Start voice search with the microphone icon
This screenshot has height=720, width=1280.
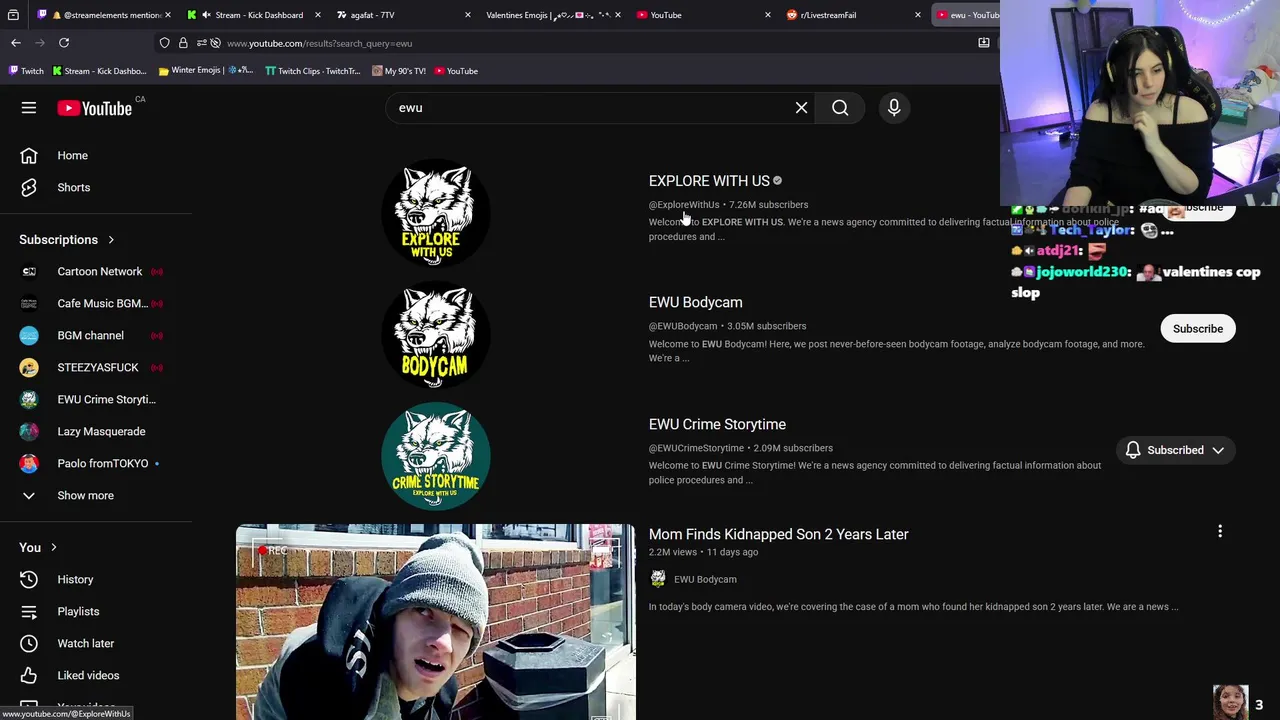pyautogui.click(x=894, y=108)
